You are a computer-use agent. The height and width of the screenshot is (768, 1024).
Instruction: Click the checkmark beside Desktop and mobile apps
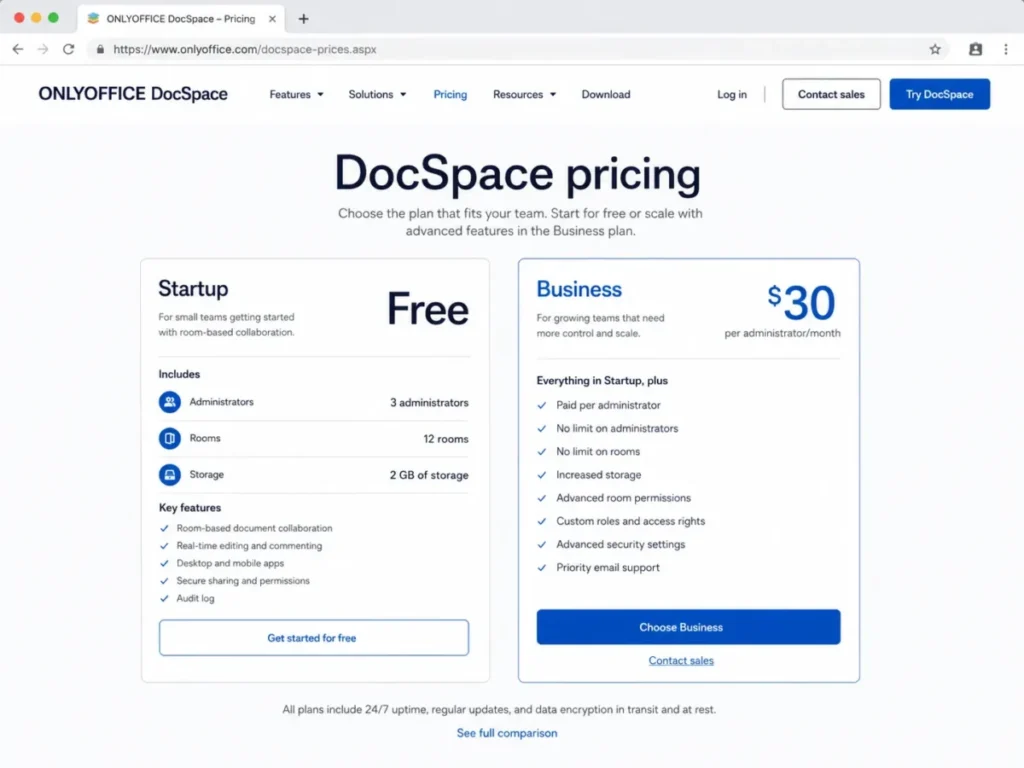pyautogui.click(x=164, y=563)
